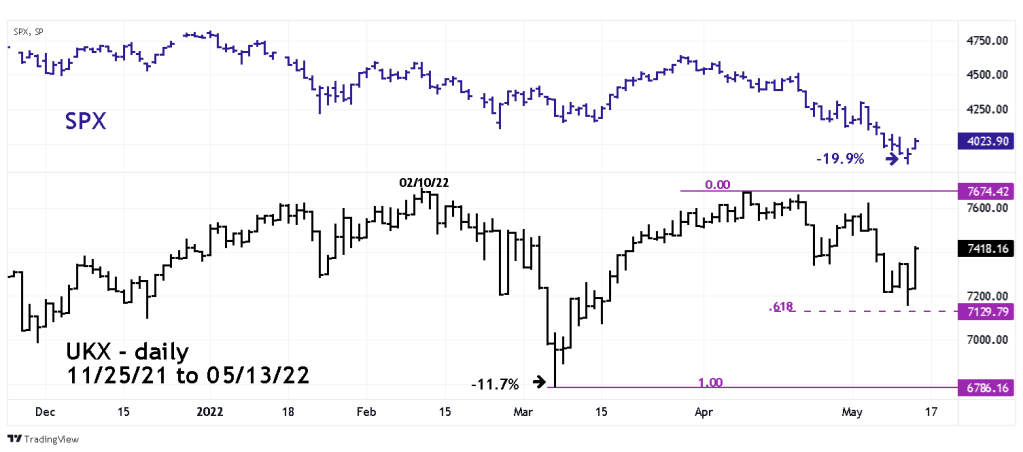Click the 11/25/21 to 05/13/22 date range
The height and width of the screenshot is (452, 1023).
(161, 377)
